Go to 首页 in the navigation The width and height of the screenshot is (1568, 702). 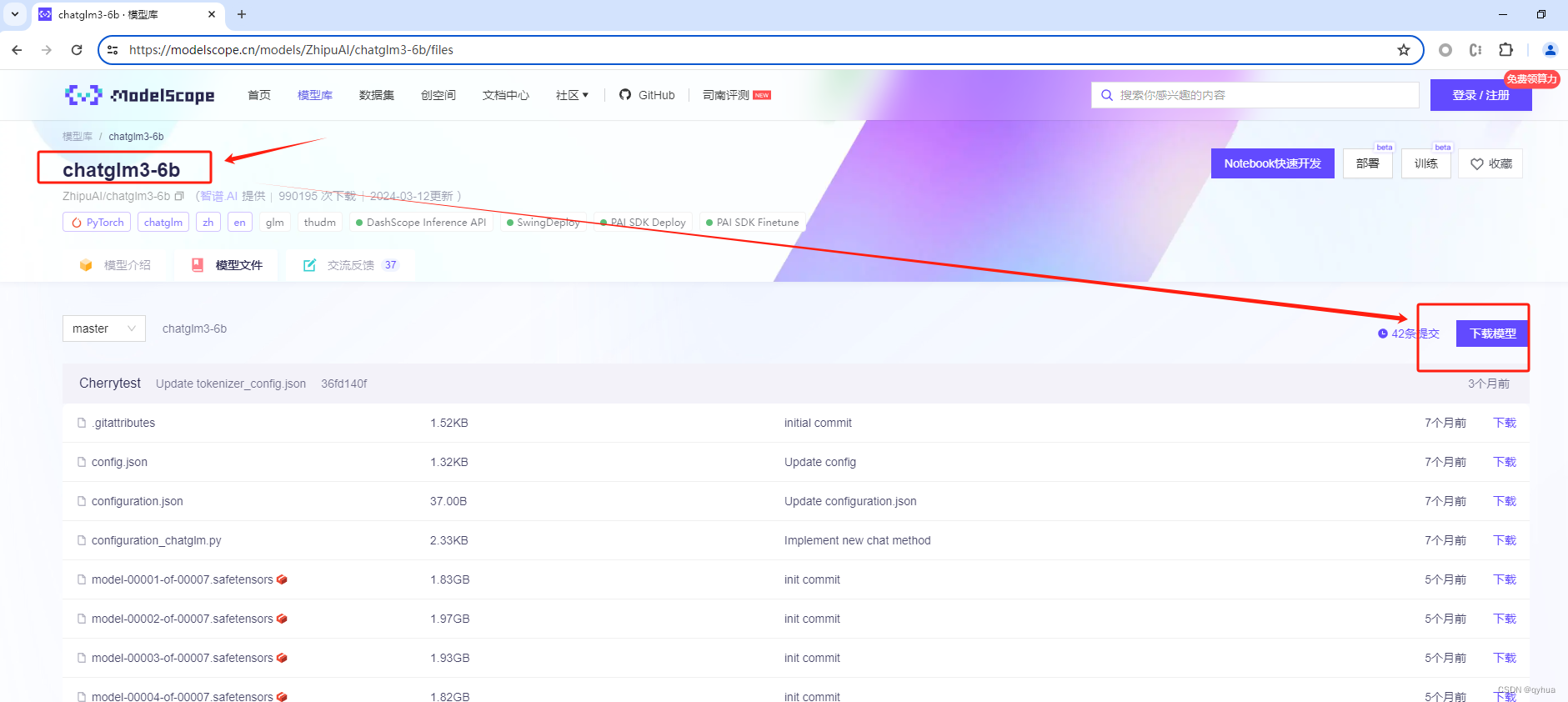(x=259, y=95)
